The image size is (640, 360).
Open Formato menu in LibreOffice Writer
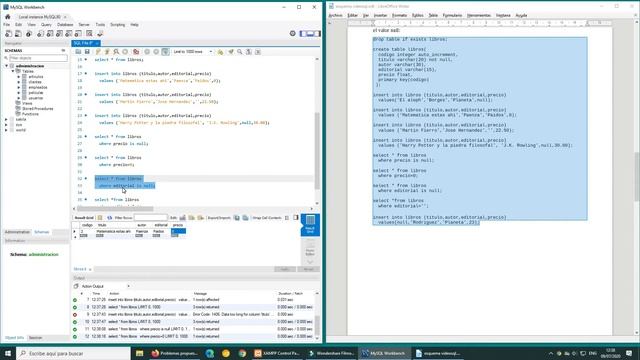pyautogui.click(x=399, y=16)
